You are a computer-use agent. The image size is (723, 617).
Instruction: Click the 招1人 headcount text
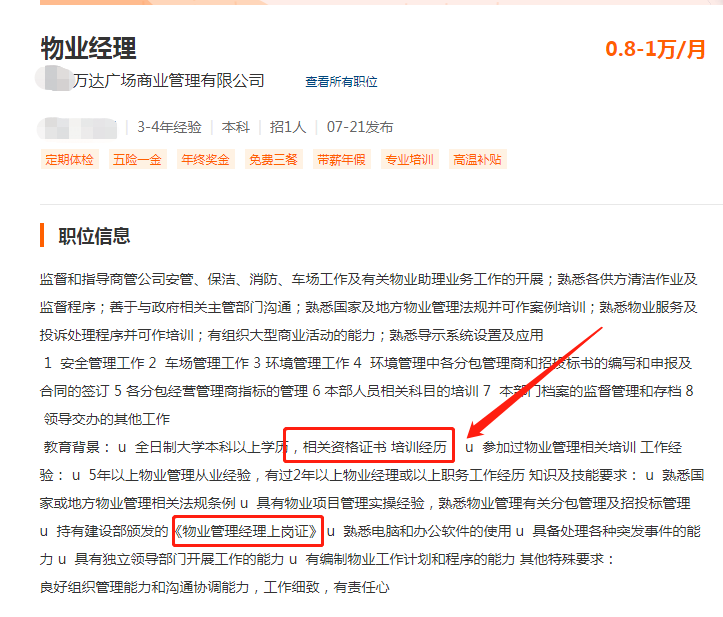[288, 127]
